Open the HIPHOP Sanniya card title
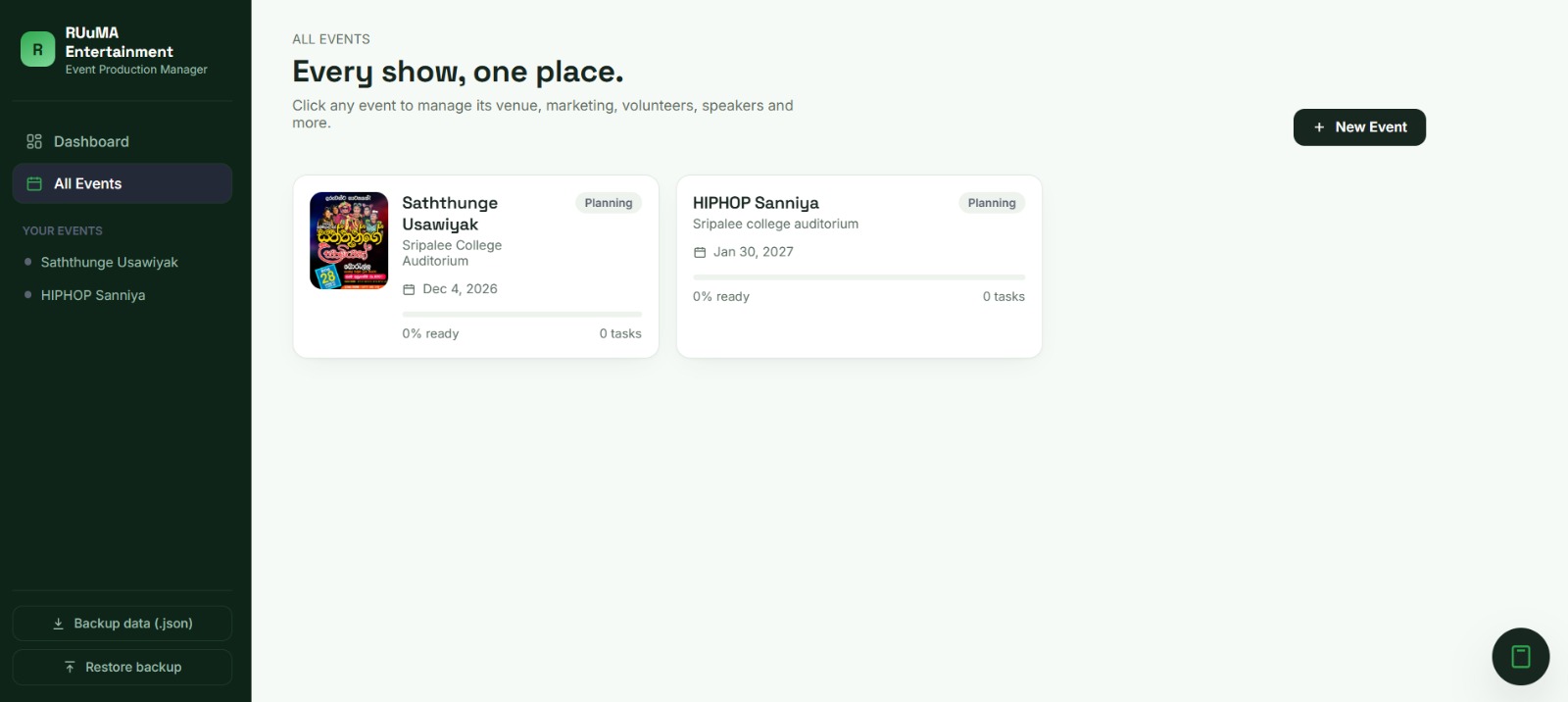This screenshot has height=702, width=1568. [756, 203]
